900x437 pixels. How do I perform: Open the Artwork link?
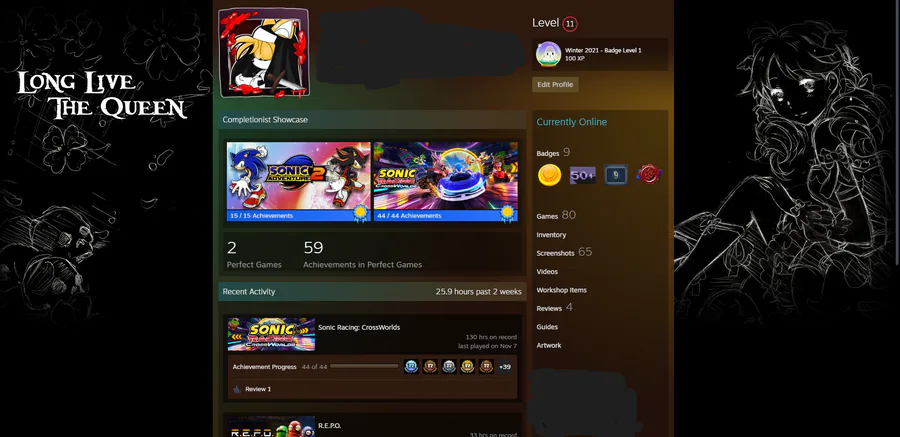coord(549,345)
